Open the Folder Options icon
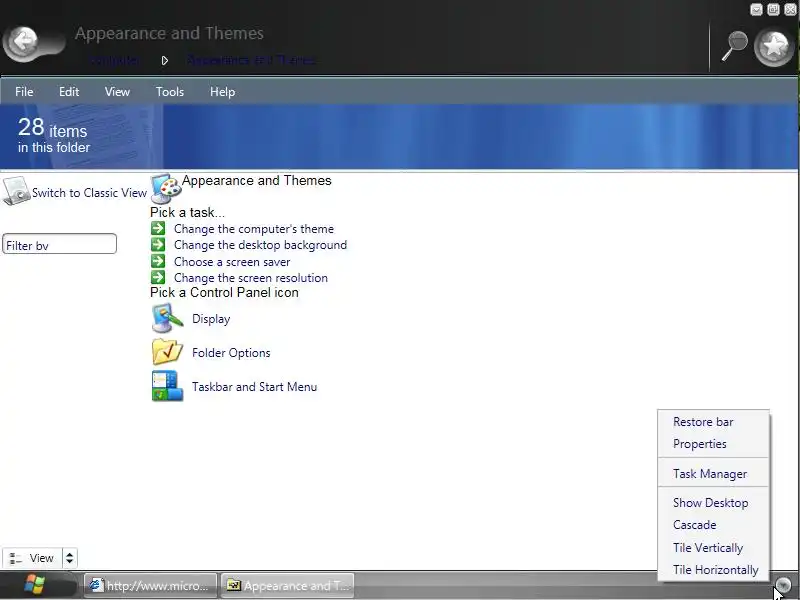The height and width of the screenshot is (600, 800). (167, 352)
